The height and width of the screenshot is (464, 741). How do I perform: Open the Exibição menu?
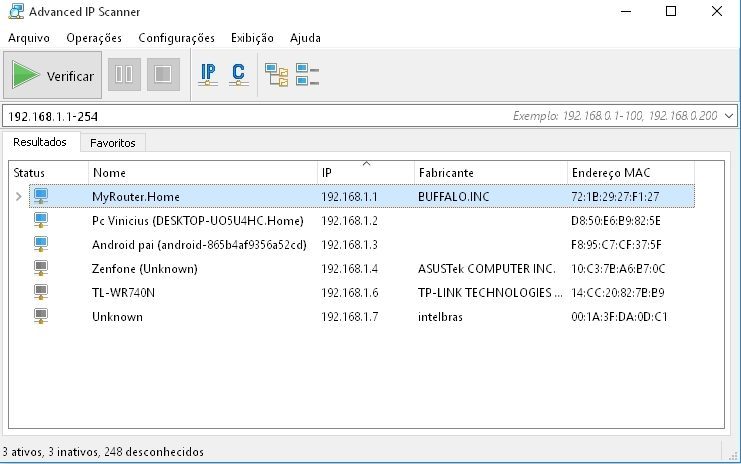pos(252,38)
